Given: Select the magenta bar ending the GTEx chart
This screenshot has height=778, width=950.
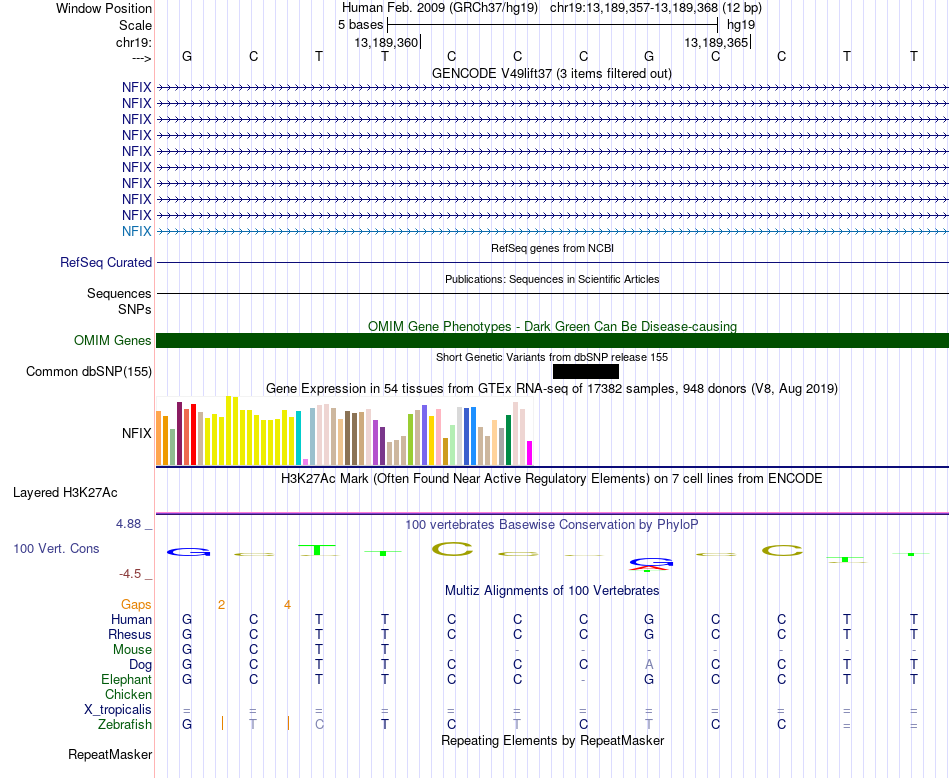Looking at the screenshot, I should (529, 453).
